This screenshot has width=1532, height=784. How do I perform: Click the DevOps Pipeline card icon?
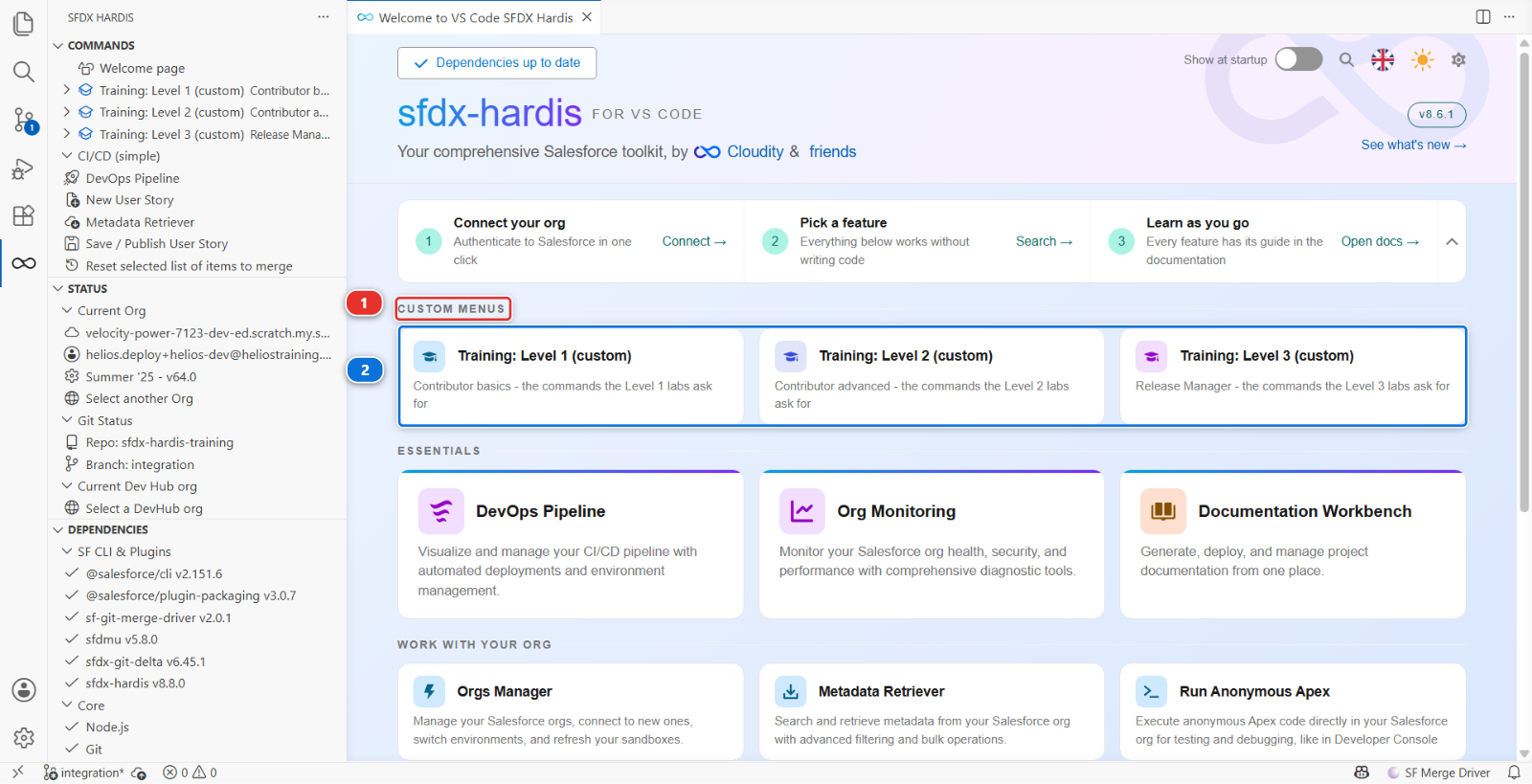click(441, 511)
